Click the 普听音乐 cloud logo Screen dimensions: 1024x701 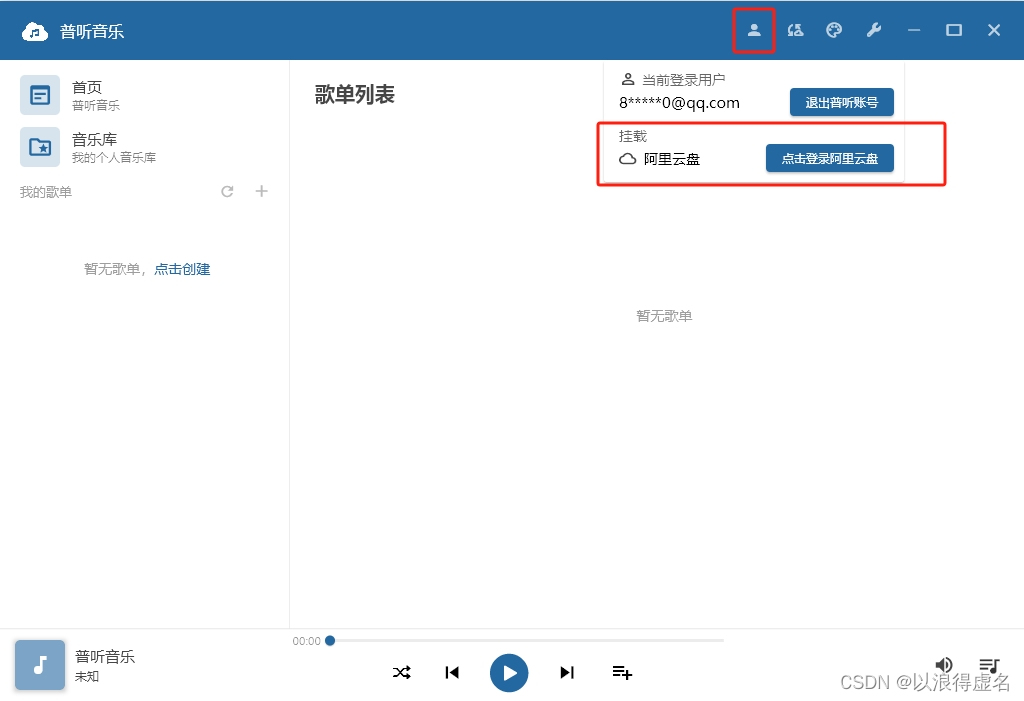[x=35, y=31]
